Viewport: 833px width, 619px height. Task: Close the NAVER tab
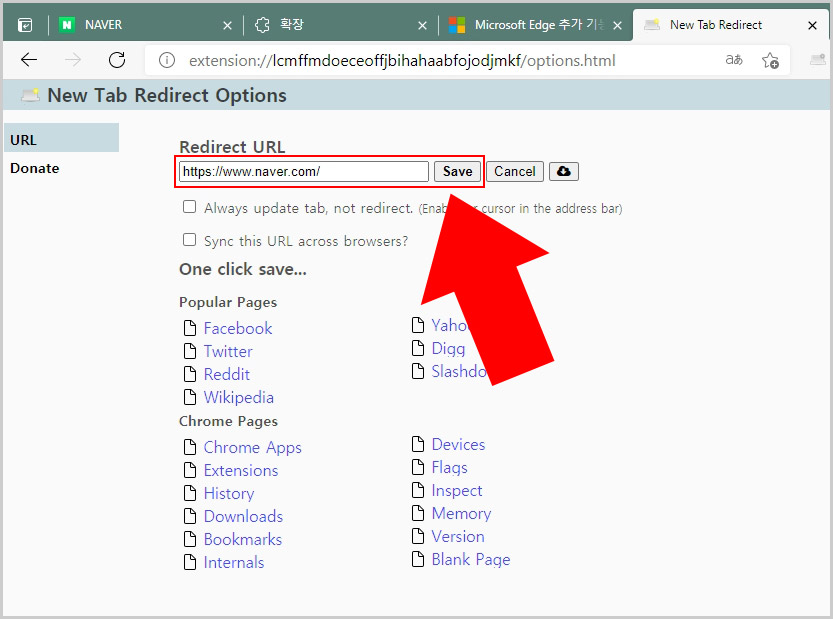coord(227,26)
